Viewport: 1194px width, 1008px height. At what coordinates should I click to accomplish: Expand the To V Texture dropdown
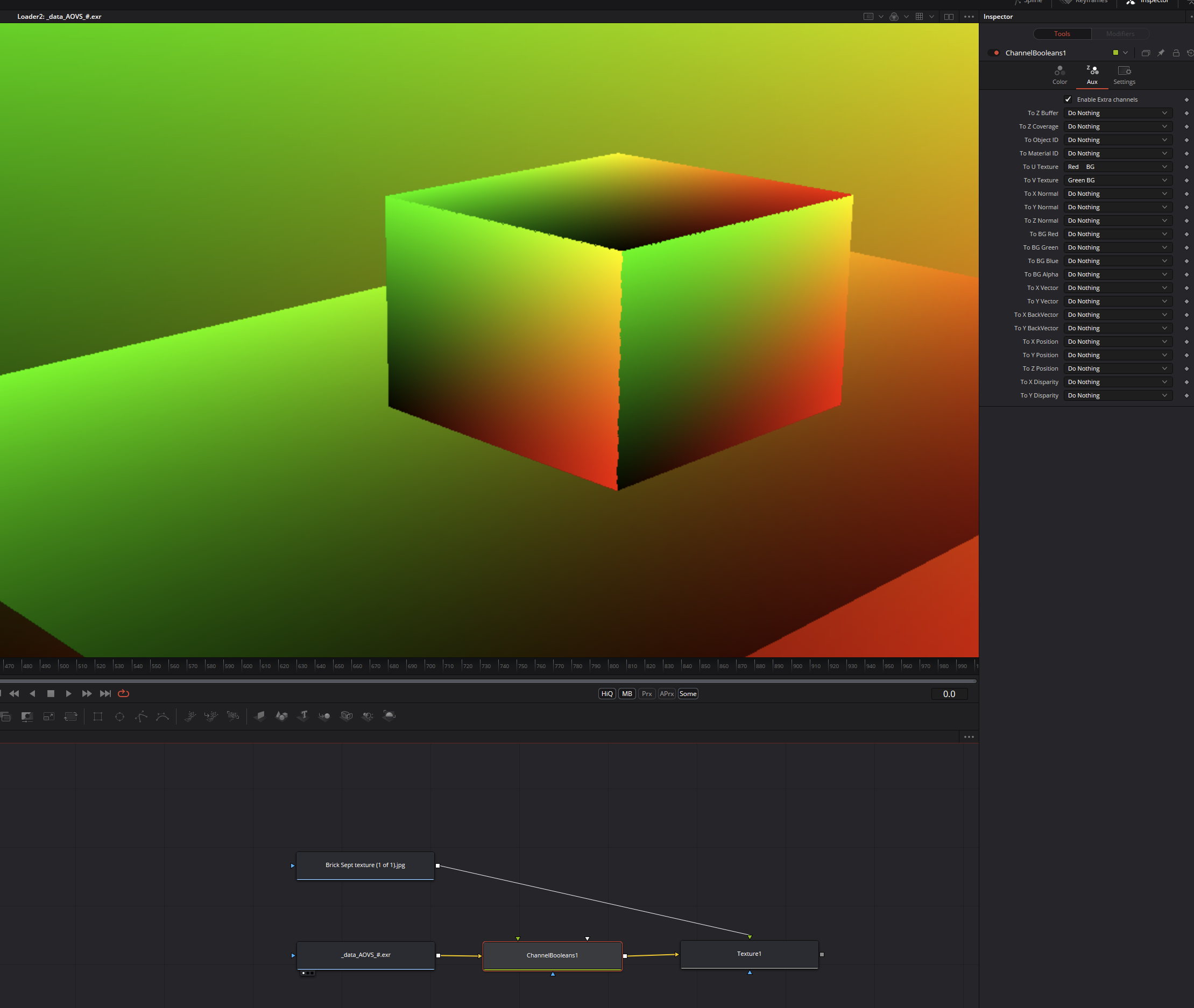coord(1118,181)
